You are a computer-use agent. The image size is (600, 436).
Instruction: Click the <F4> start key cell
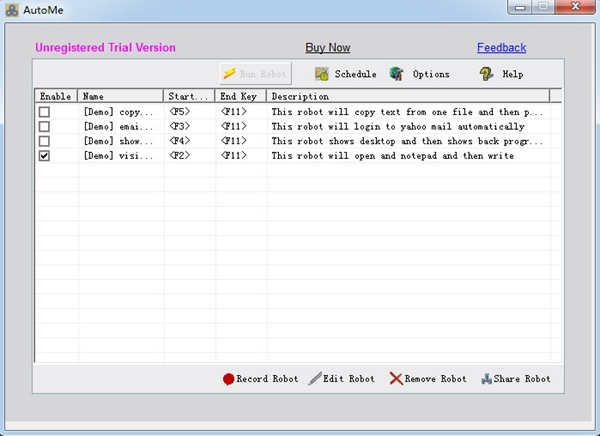tap(179, 140)
